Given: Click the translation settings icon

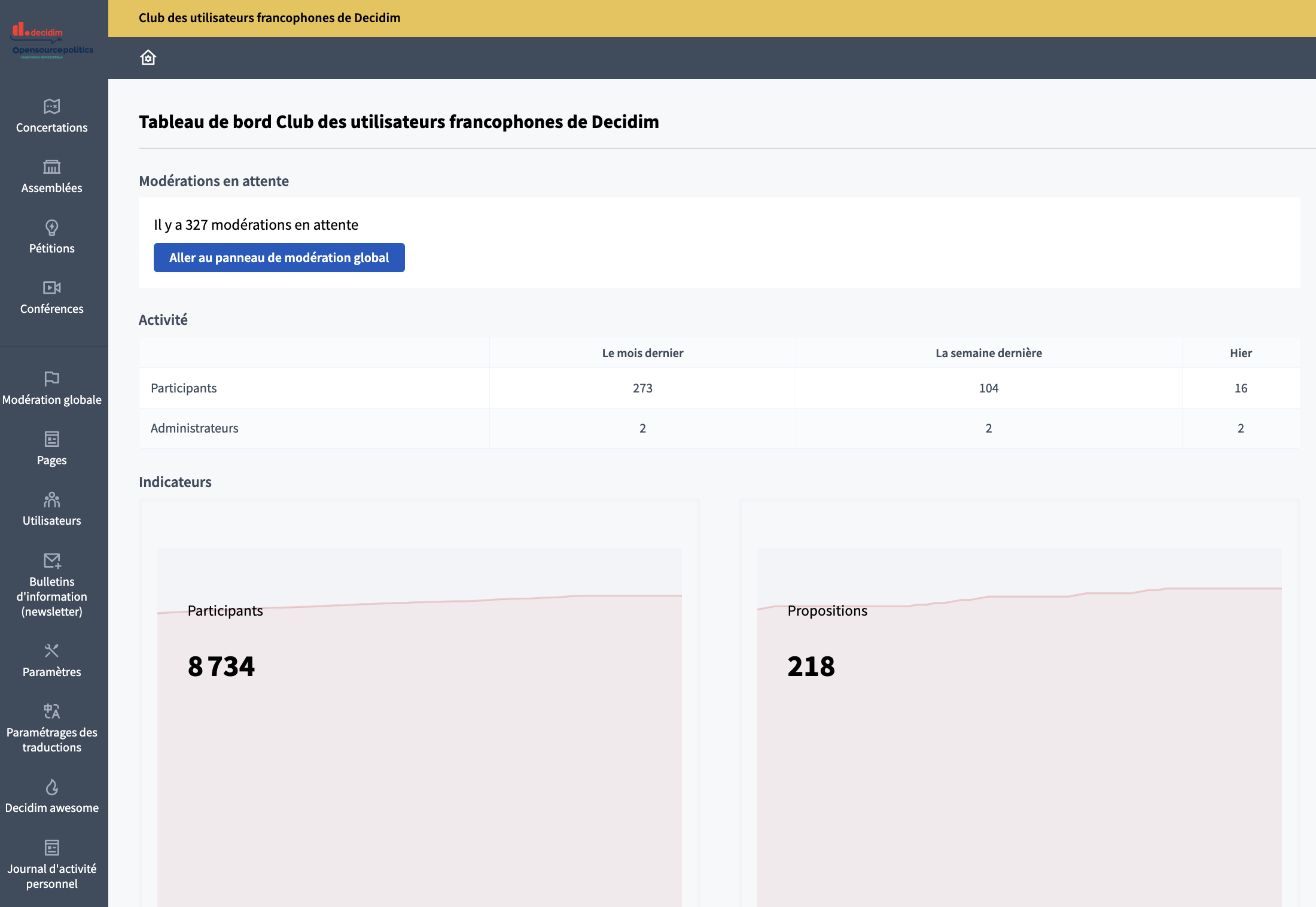Looking at the screenshot, I should point(52,711).
